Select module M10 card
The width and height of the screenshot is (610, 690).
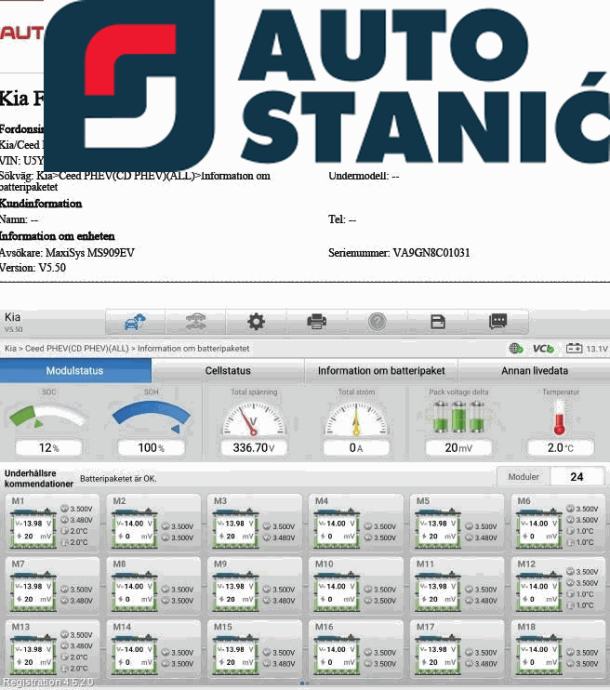pos(356,586)
